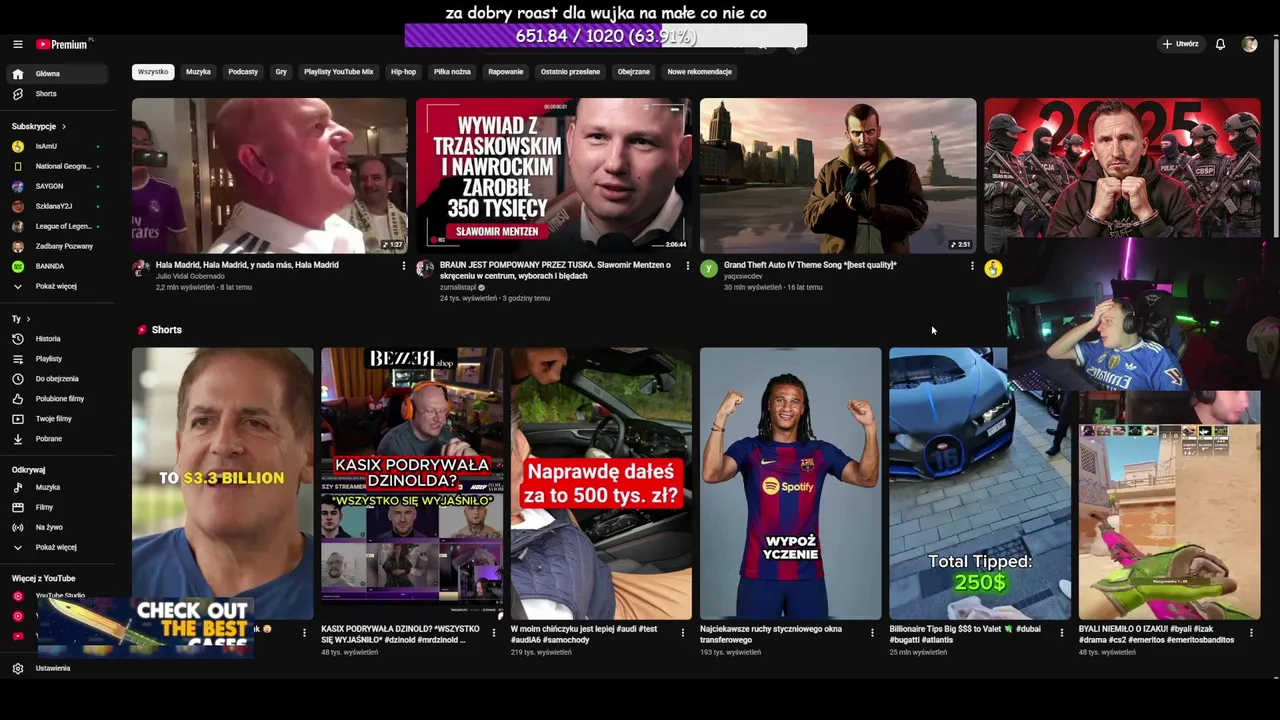Open options for Hala Madrid video
The width and height of the screenshot is (1280, 720).
403,266
